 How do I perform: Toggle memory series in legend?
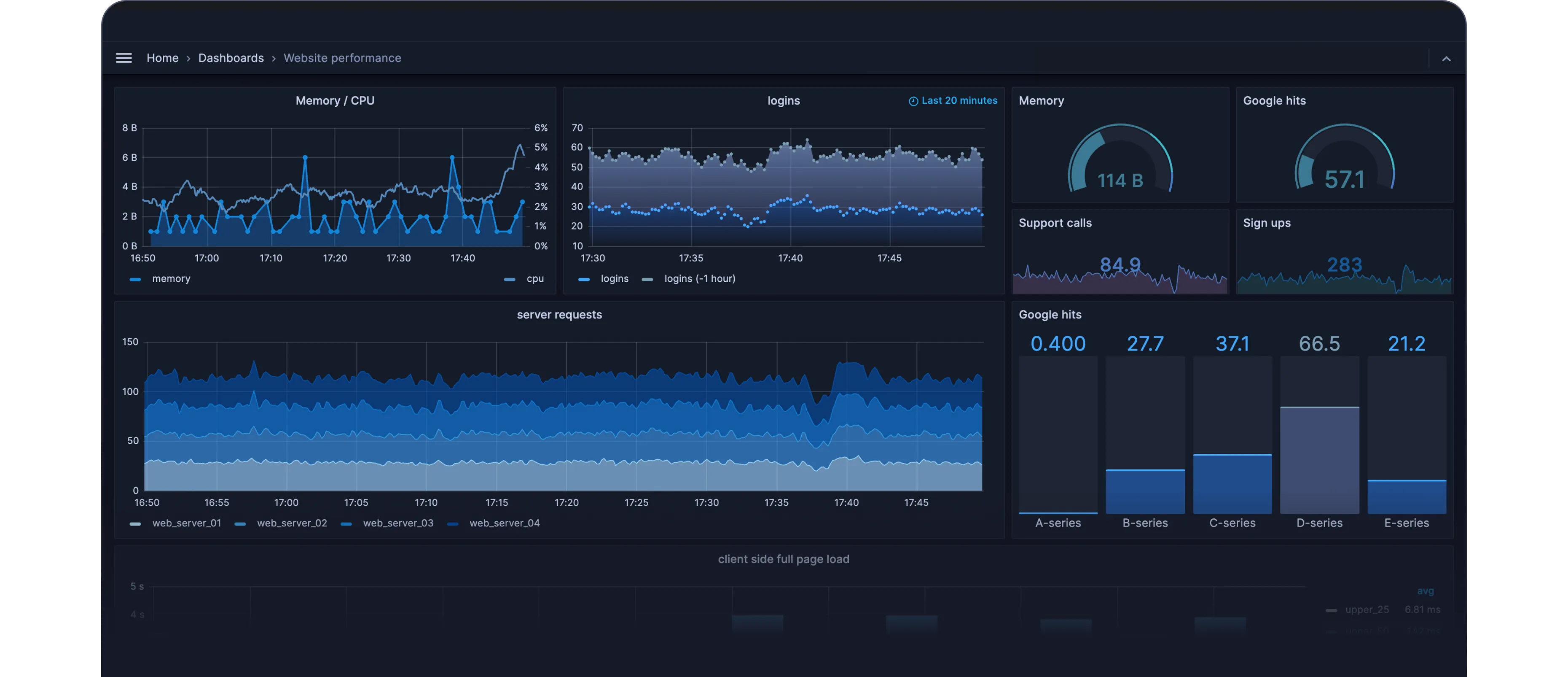coord(170,278)
